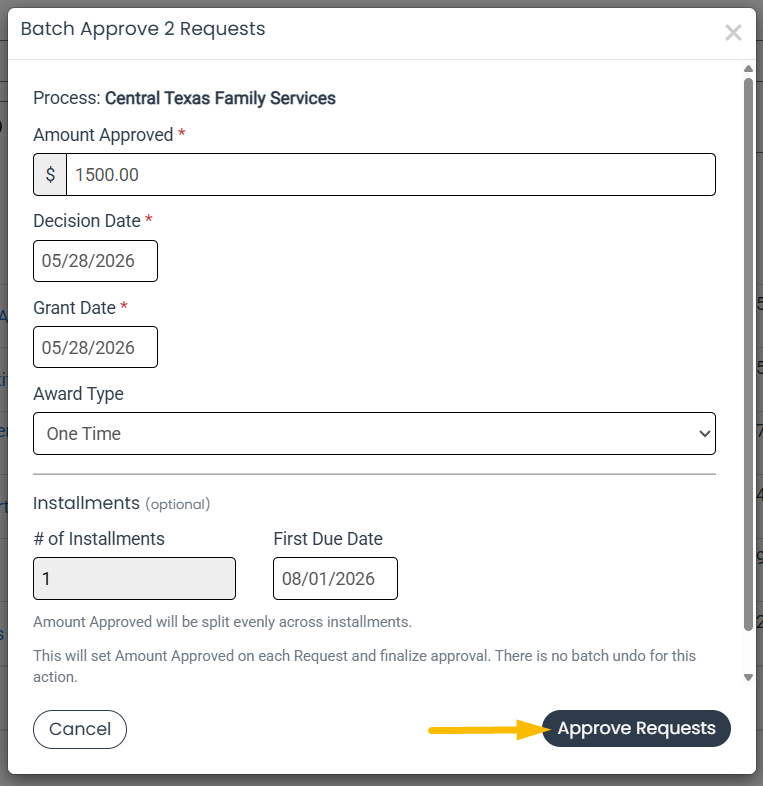Viewport: 763px width, 786px height.
Task: Click the Installments (optional) section heading
Action: coord(121,503)
